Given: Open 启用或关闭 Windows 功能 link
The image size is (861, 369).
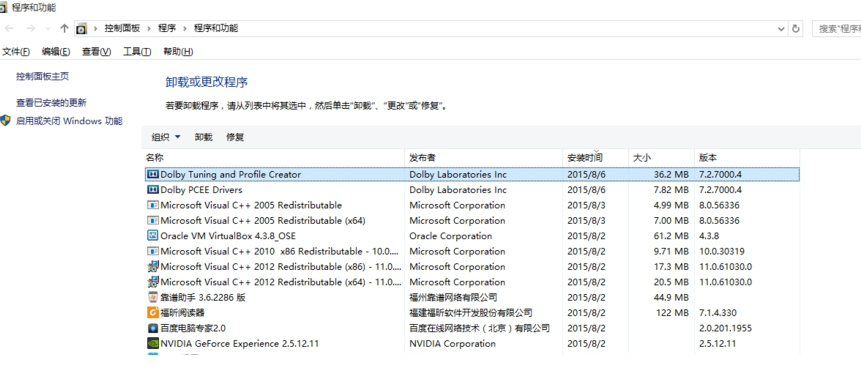Looking at the screenshot, I should pos(69,121).
